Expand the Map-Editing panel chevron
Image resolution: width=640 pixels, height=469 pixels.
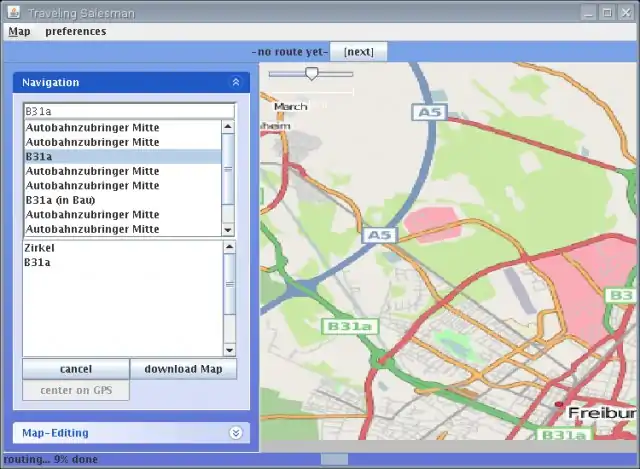click(x=236, y=433)
